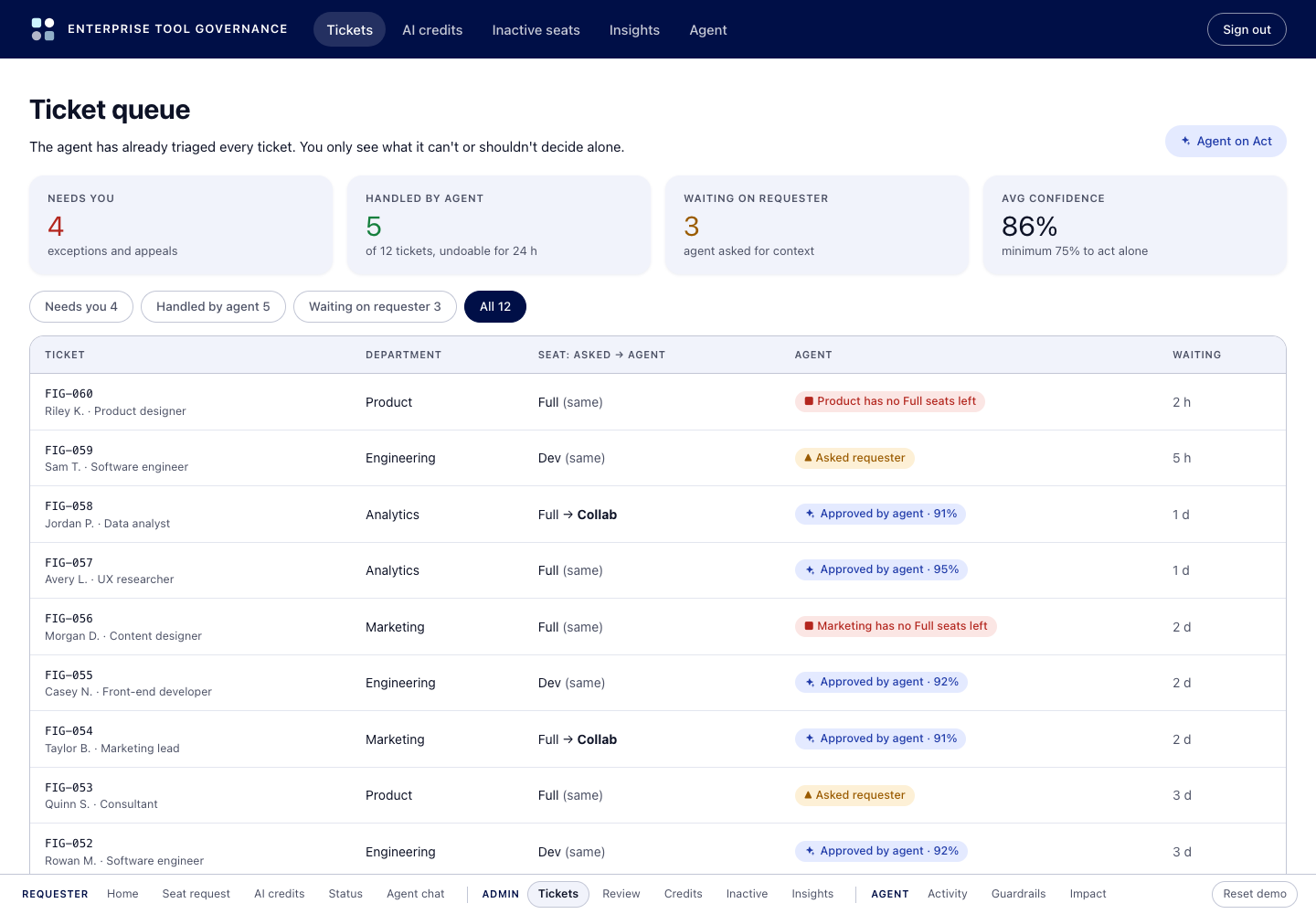
Task: Open Guardrails in the bottom bar
Action: tap(1018, 894)
